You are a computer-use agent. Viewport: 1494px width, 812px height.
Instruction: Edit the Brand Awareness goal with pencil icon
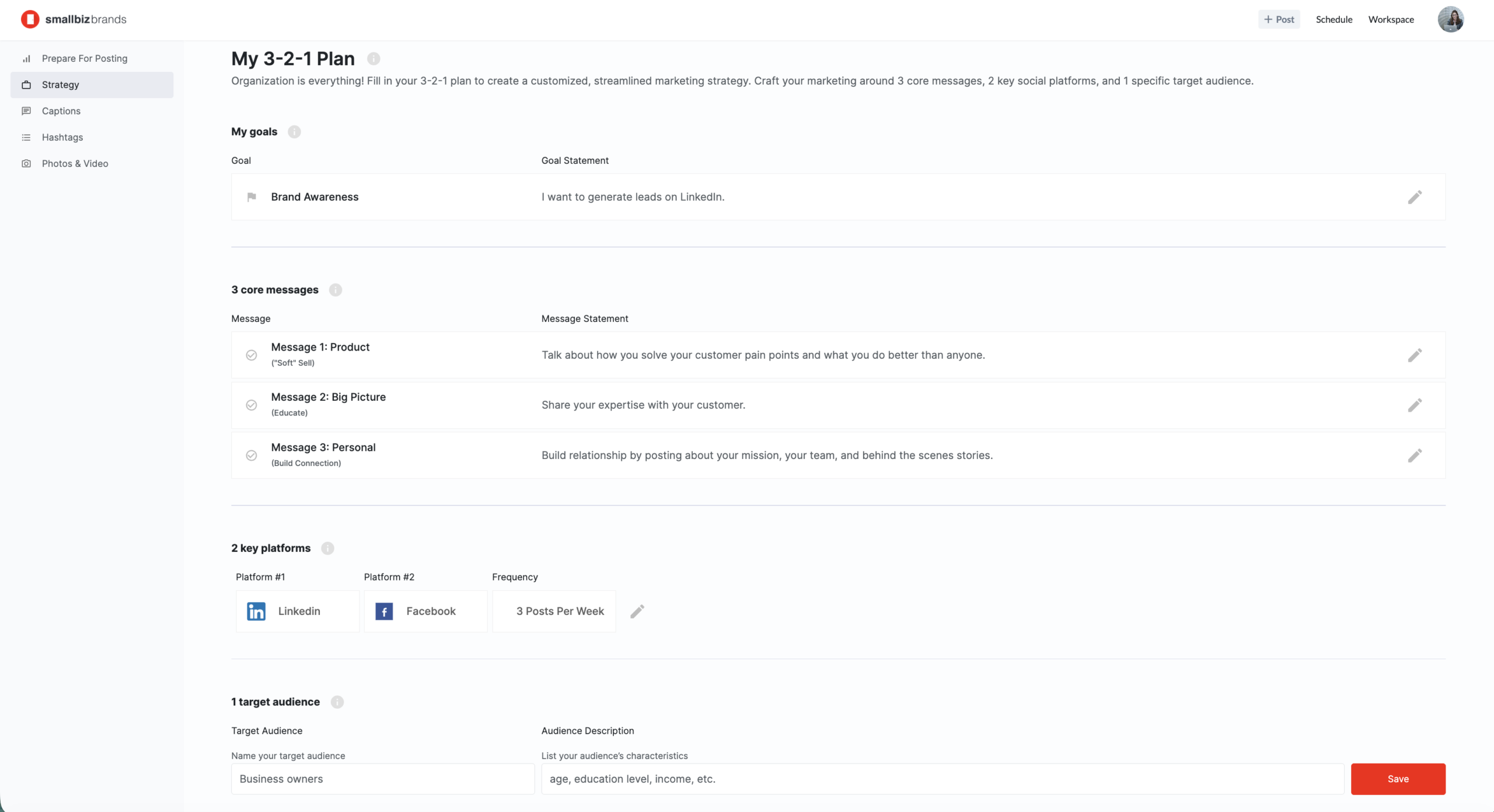pyautogui.click(x=1415, y=197)
